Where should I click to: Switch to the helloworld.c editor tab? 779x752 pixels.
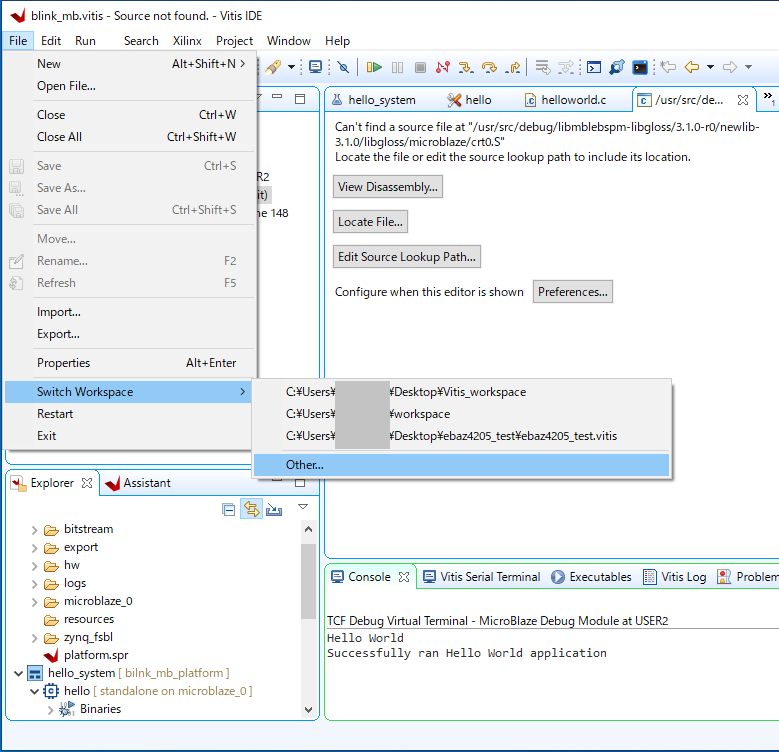tap(566, 100)
